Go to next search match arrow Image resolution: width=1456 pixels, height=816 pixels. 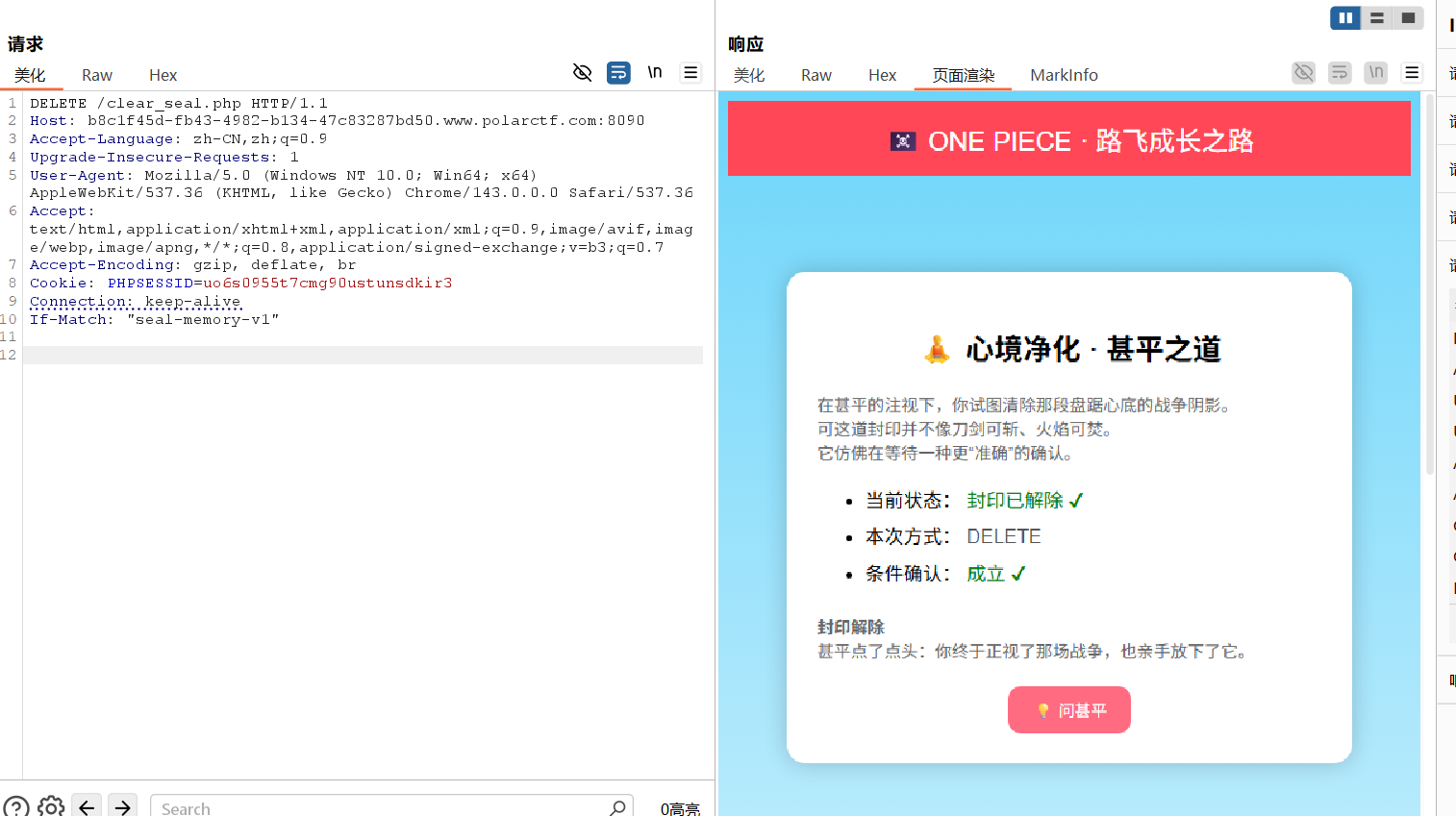[122, 807]
